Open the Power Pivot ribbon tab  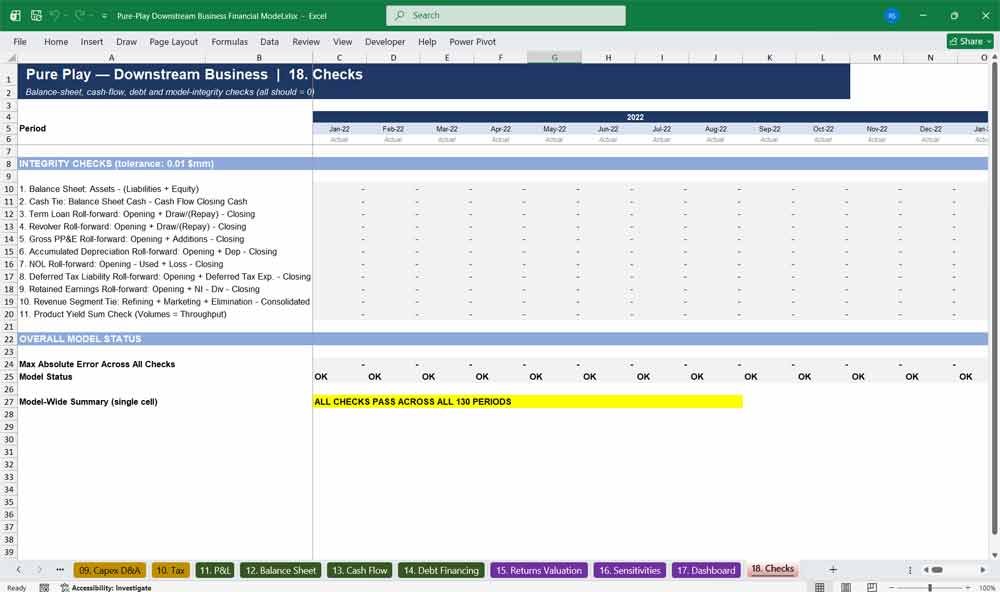(x=473, y=41)
